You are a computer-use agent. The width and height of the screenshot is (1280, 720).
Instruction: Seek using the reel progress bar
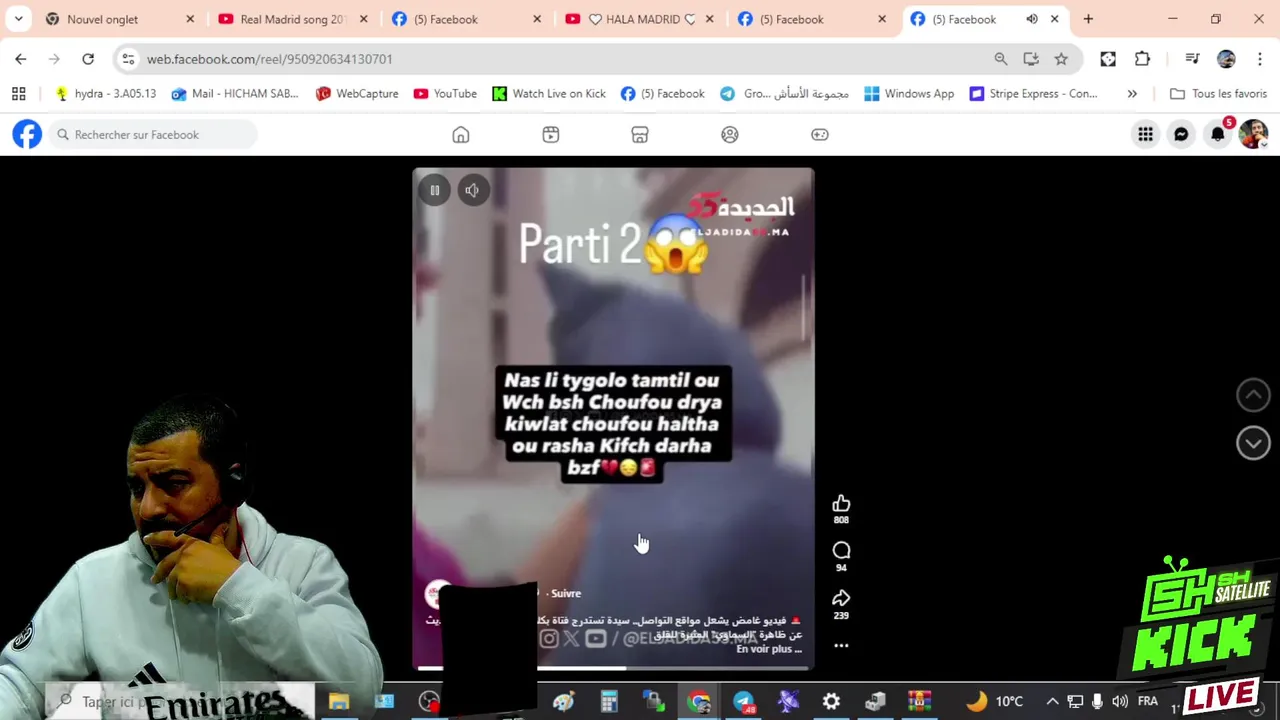(x=613, y=667)
